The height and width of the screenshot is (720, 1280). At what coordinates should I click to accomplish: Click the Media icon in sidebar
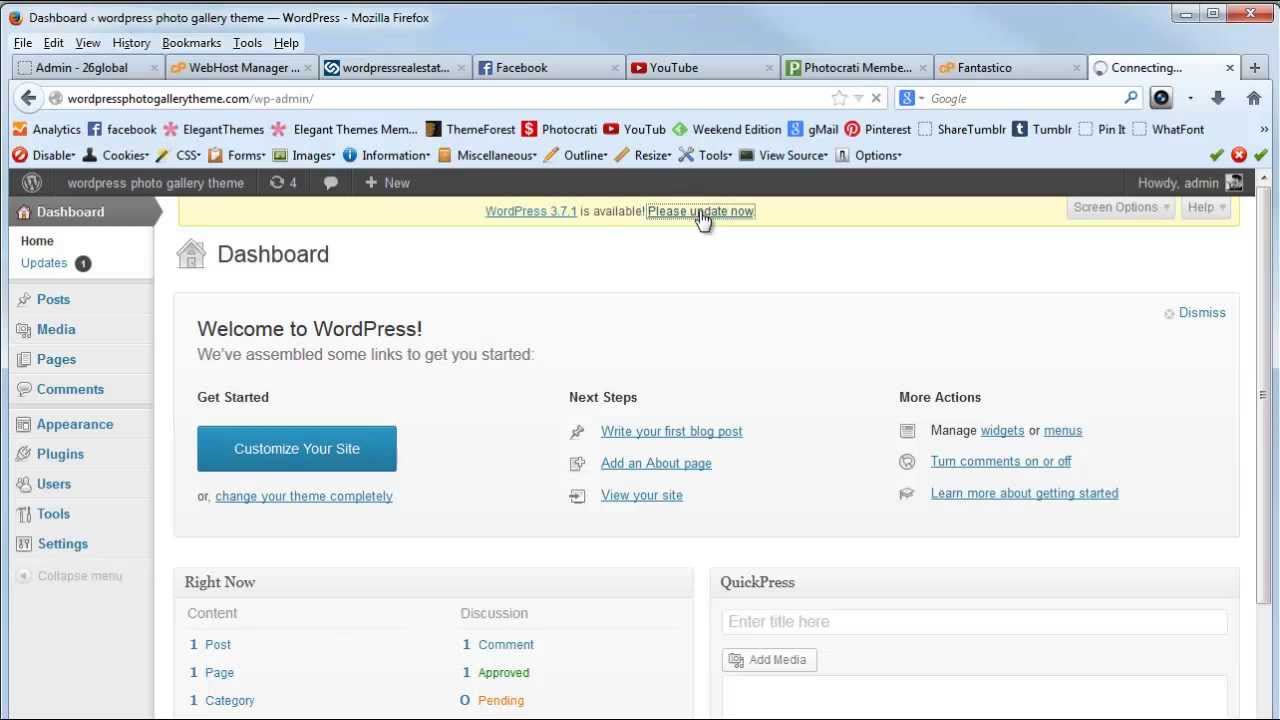(24, 330)
